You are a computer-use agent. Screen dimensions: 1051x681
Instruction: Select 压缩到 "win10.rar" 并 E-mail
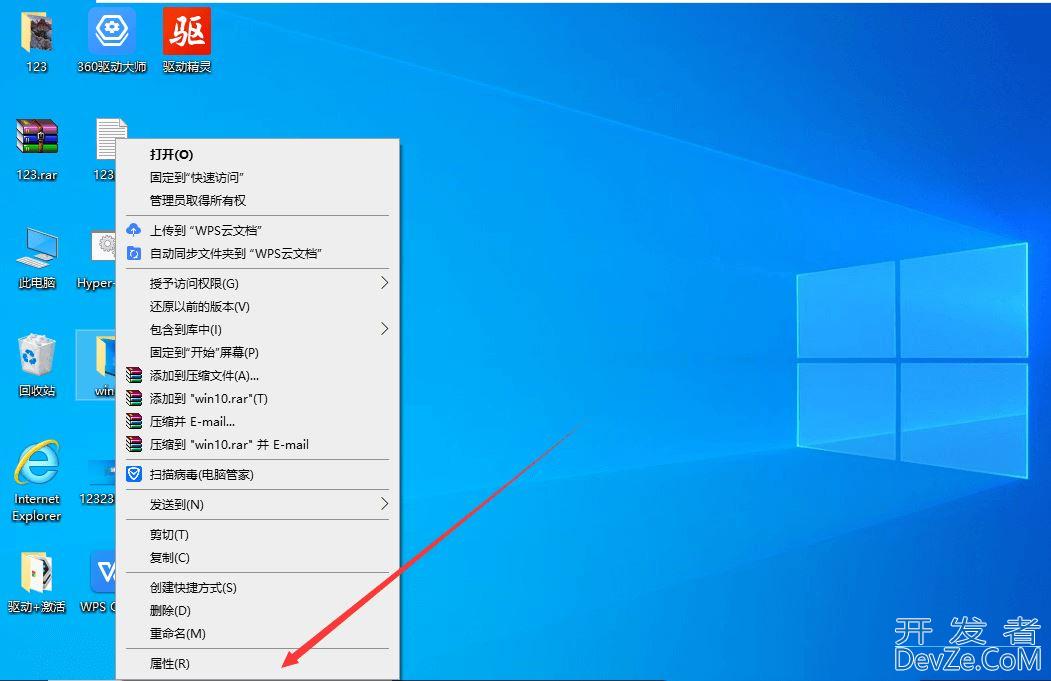coord(257,444)
